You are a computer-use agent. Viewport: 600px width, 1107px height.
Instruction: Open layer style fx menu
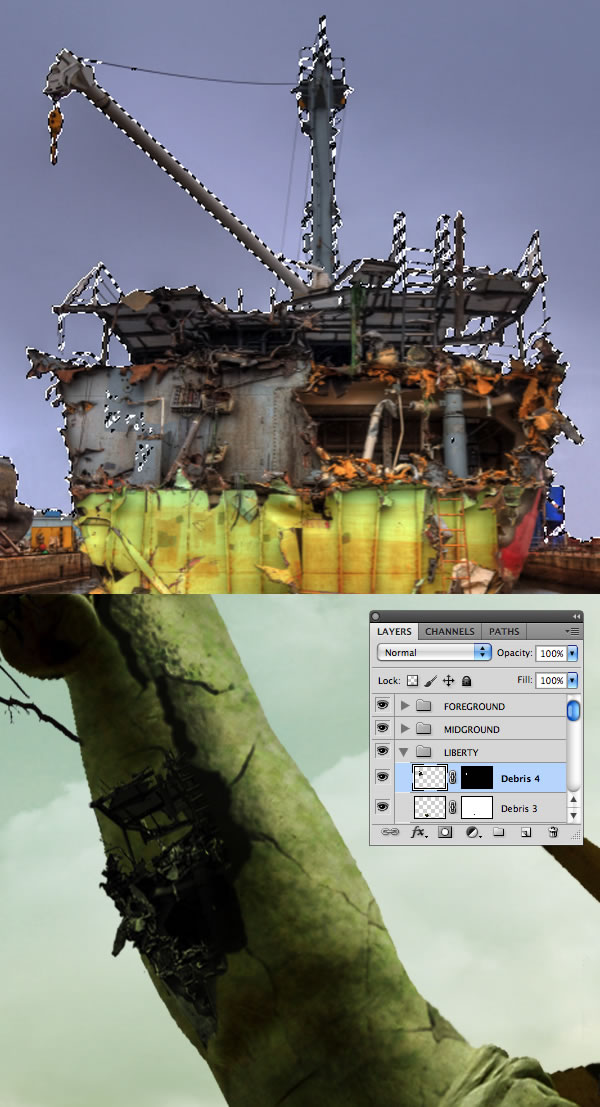[419, 832]
